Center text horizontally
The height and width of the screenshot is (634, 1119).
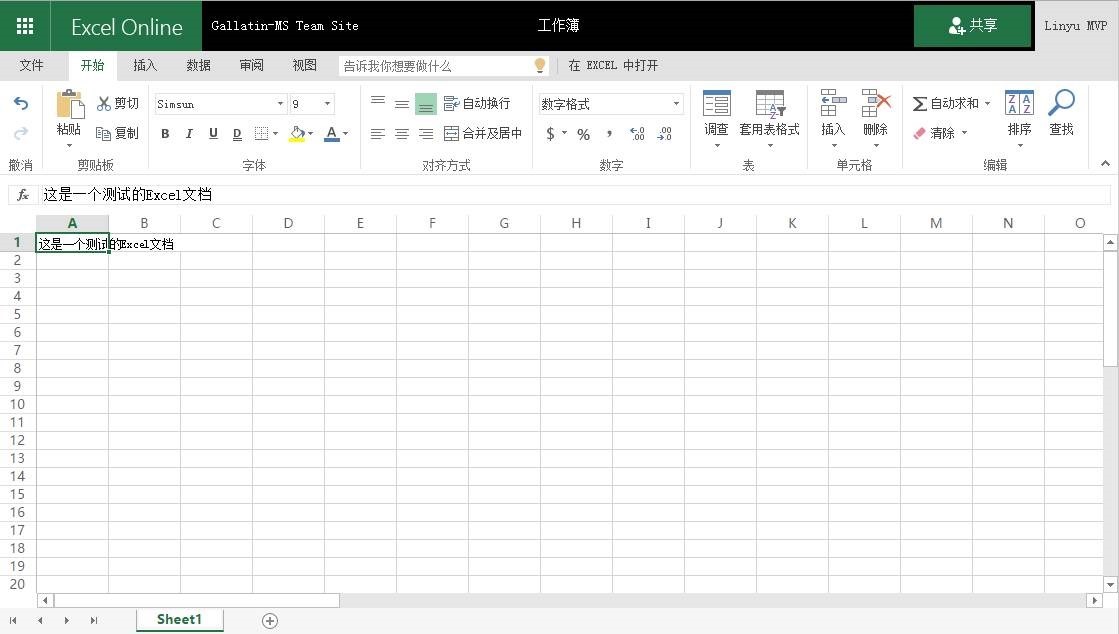(402, 134)
